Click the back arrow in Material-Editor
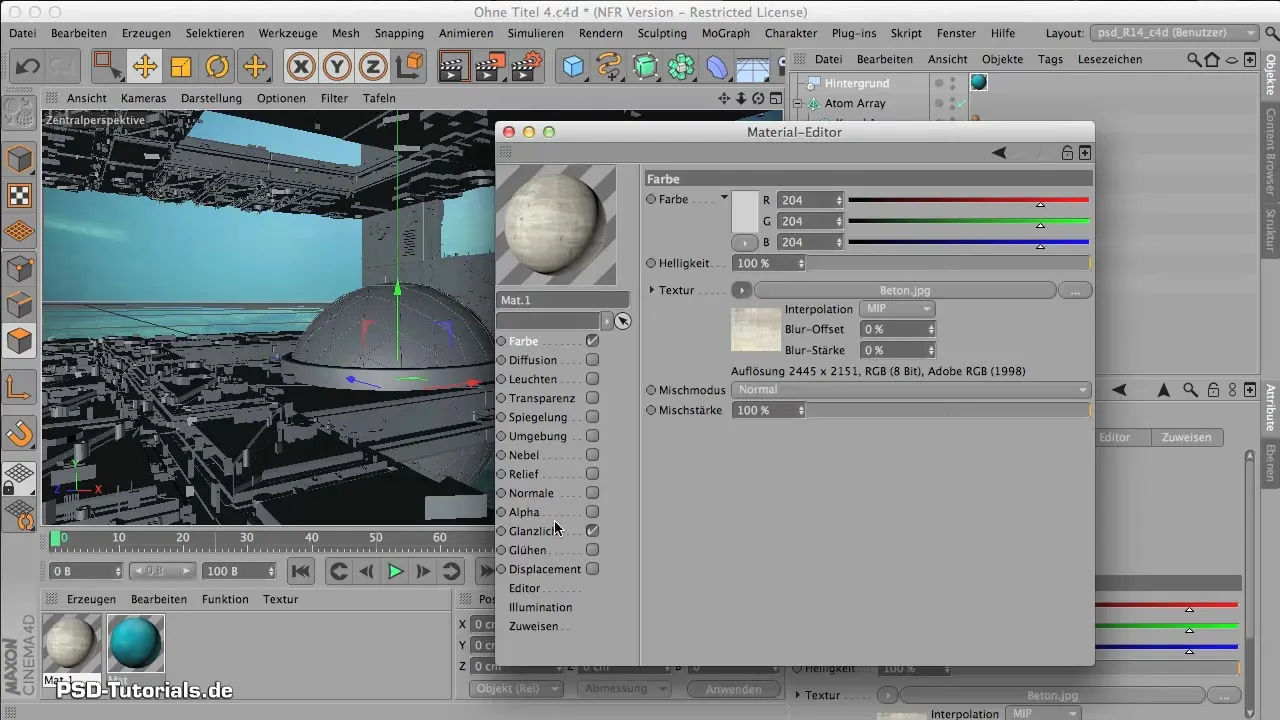The height and width of the screenshot is (720, 1280). pyautogui.click(x=998, y=153)
